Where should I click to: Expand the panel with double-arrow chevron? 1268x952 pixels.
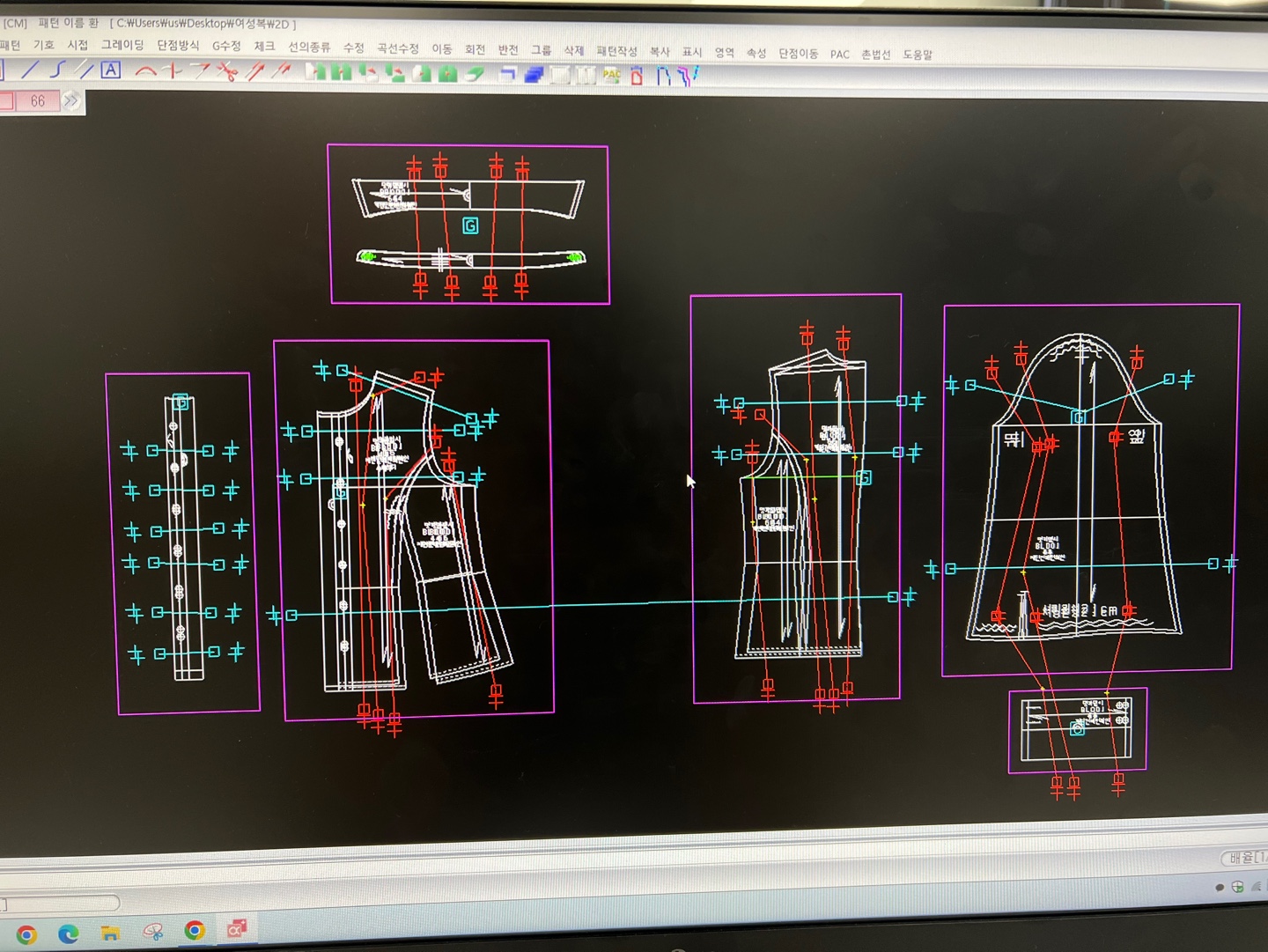tap(71, 101)
